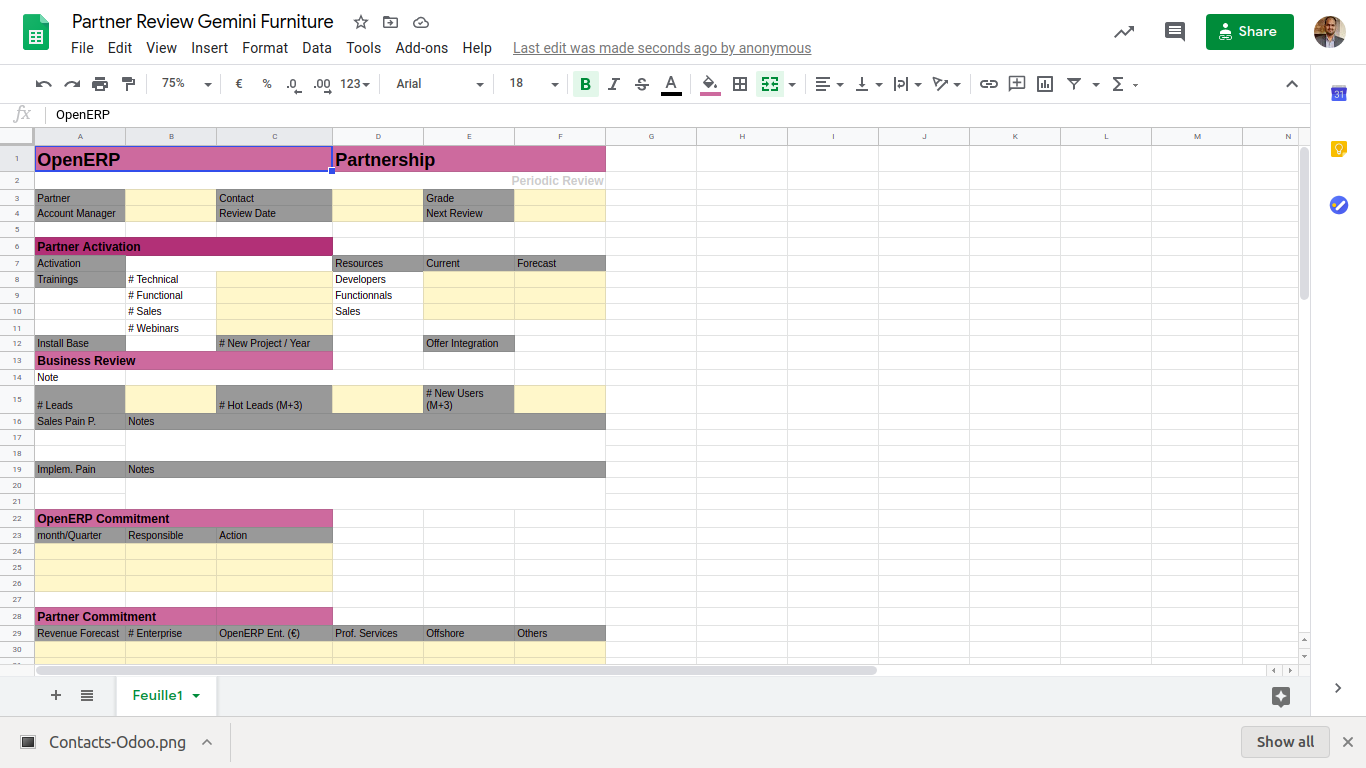Open comment history

1175,32
